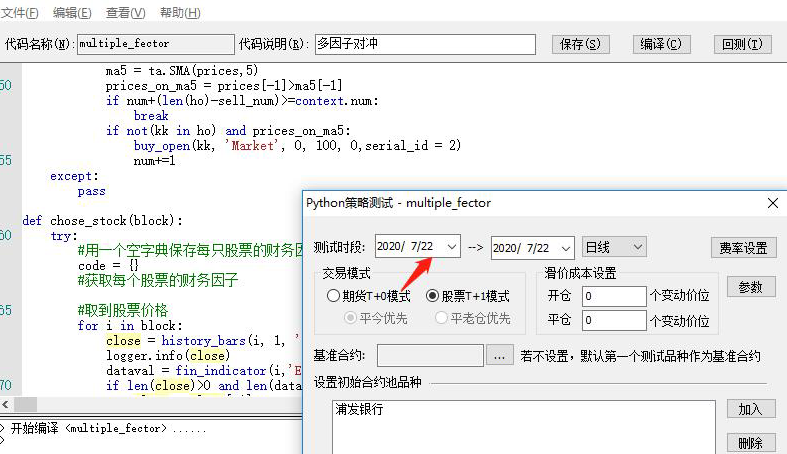Image resolution: width=787 pixels, height=454 pixels.
Task: Open the end date dropdown of 测试时段
Action: (x=566, y=248)
